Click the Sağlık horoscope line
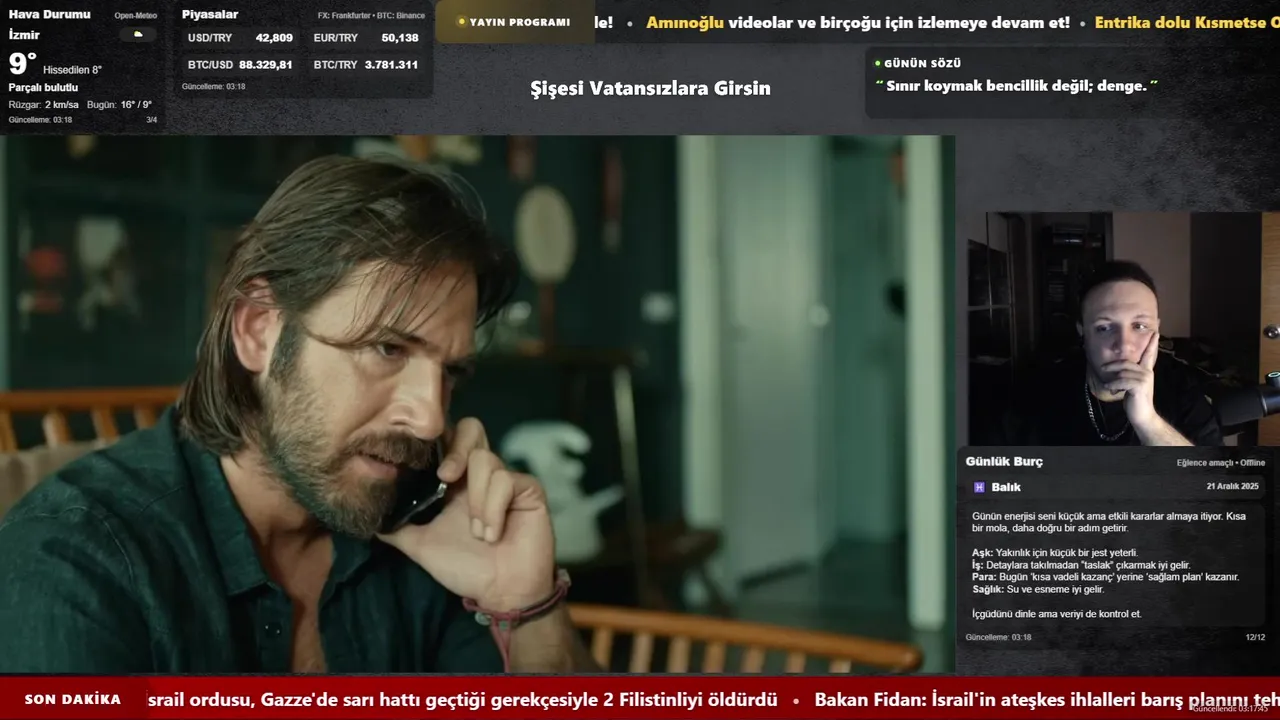The width and height of the screenshot is (1280, 720). coord(1038,589)
